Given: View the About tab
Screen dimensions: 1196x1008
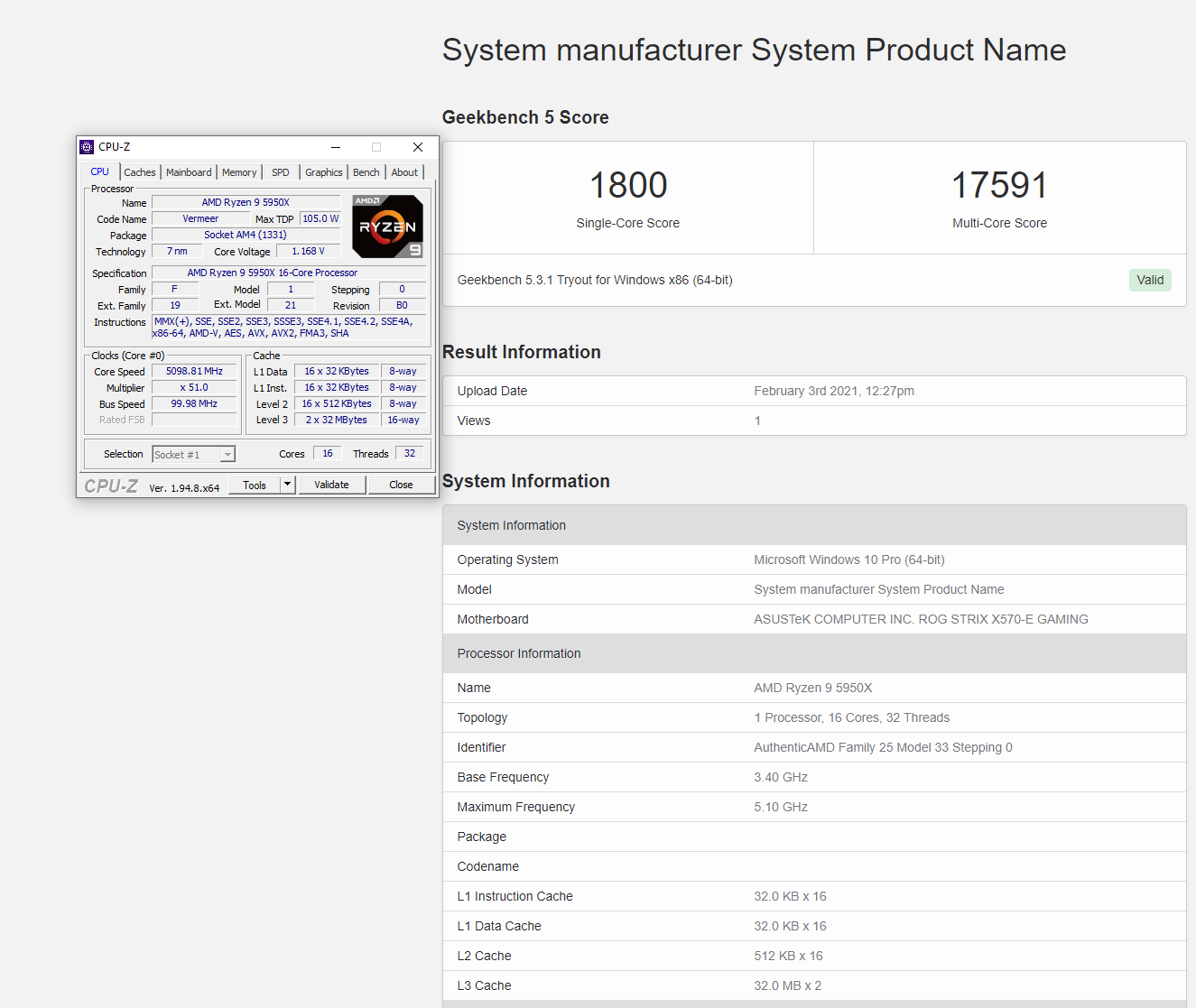Looking at the screenshot, I should [x=404, y=172].
